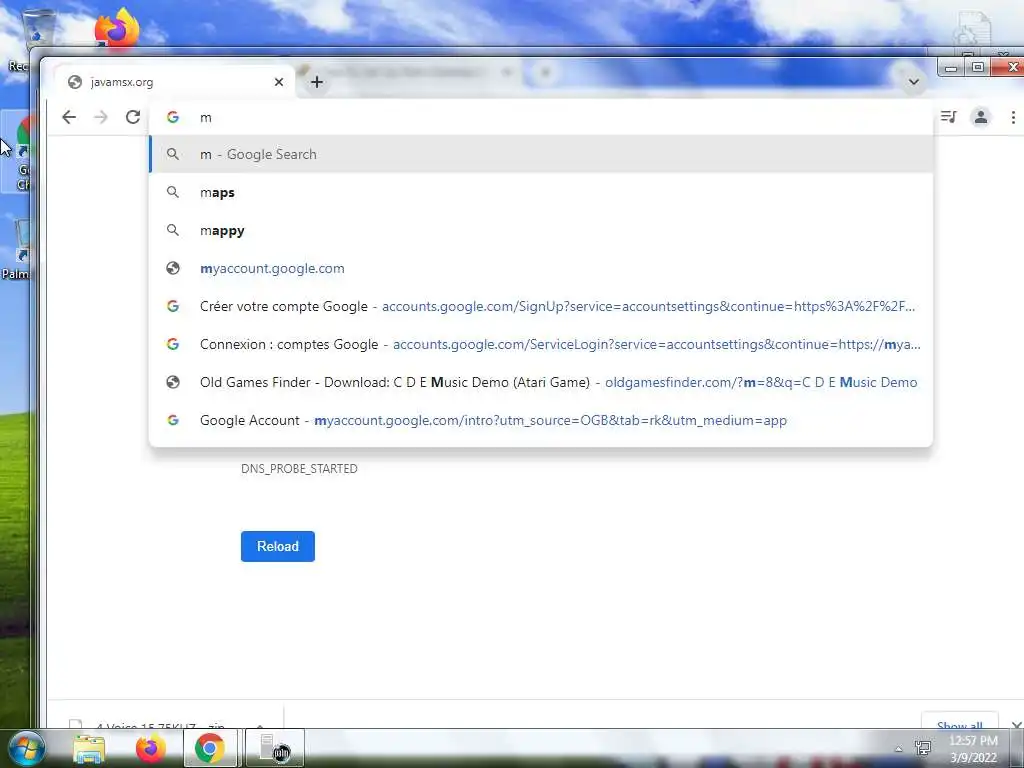Click 'Show all' in the downloads bar
Viewport: 1024px width, 768px height.
pyautogui.click(x=959, y=723)
